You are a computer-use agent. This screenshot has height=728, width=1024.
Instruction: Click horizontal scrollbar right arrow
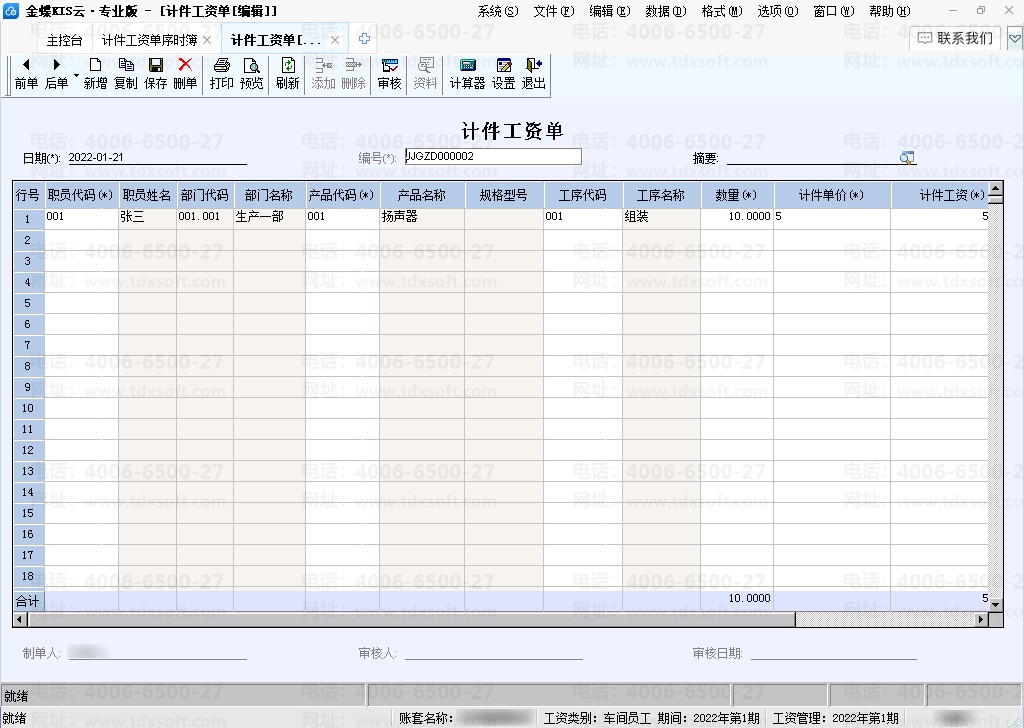[x=981, y=619]
